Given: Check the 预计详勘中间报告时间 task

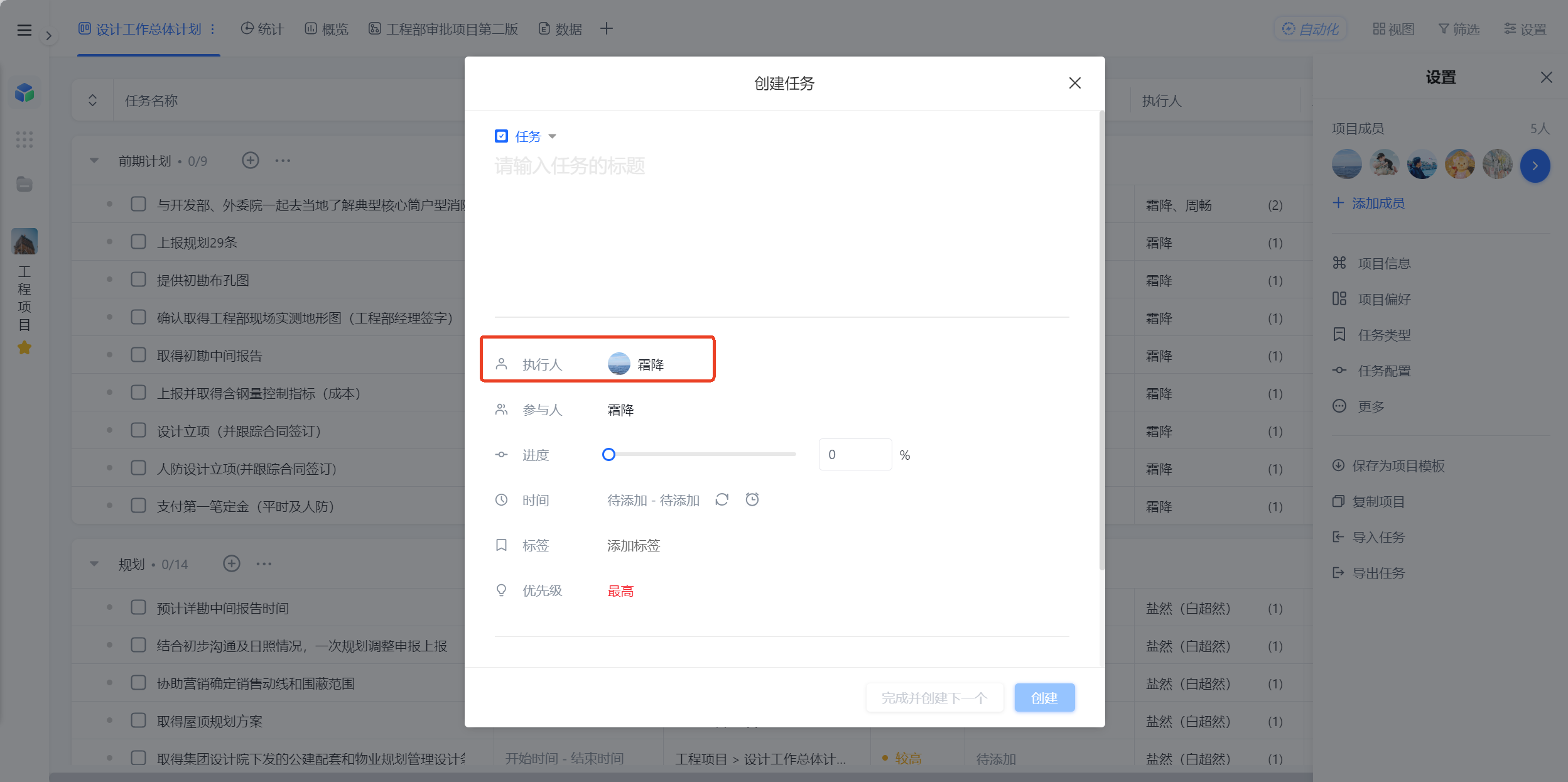Looking at the screenshot, I should [x=138, y=607].
